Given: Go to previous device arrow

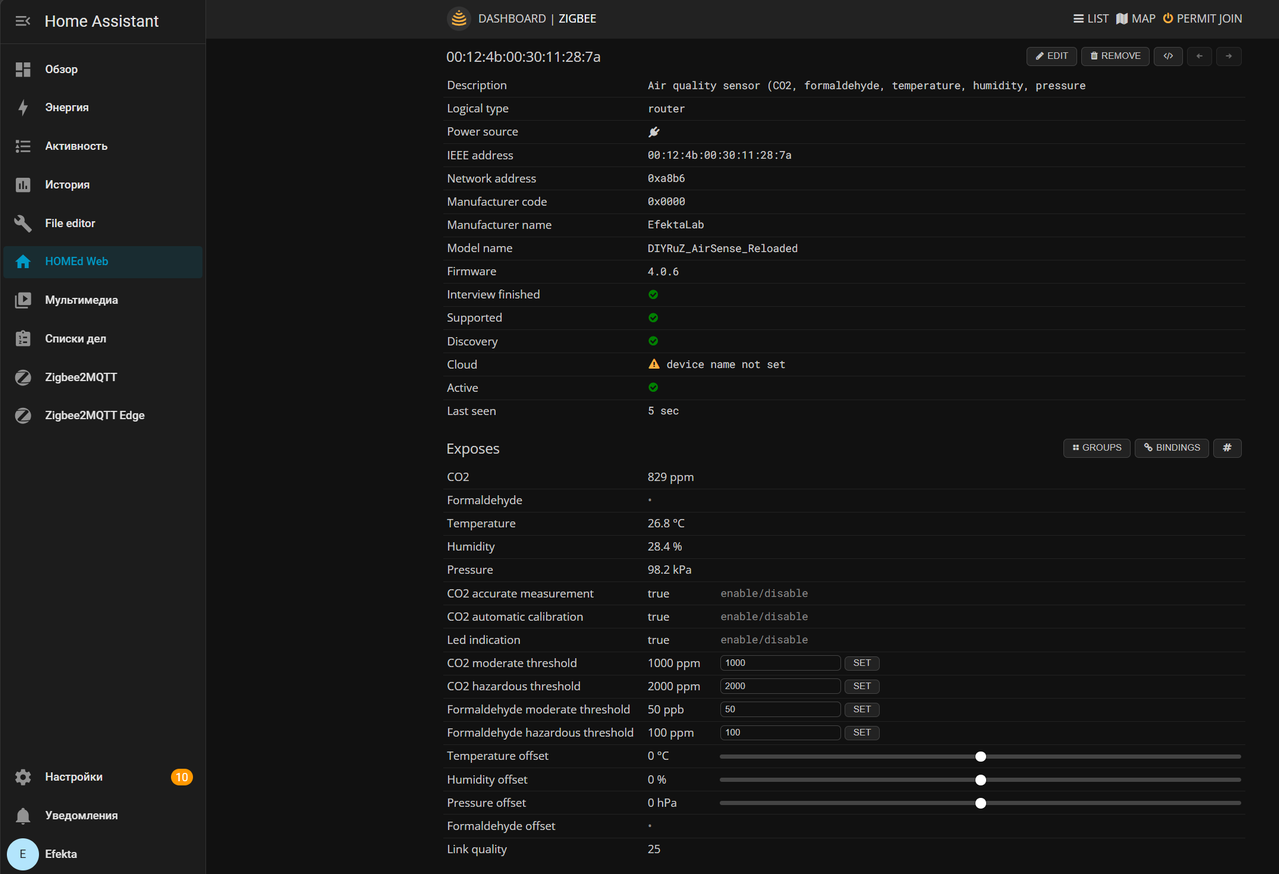Looking at the screenshot, I should click(x=1199, y=56).
